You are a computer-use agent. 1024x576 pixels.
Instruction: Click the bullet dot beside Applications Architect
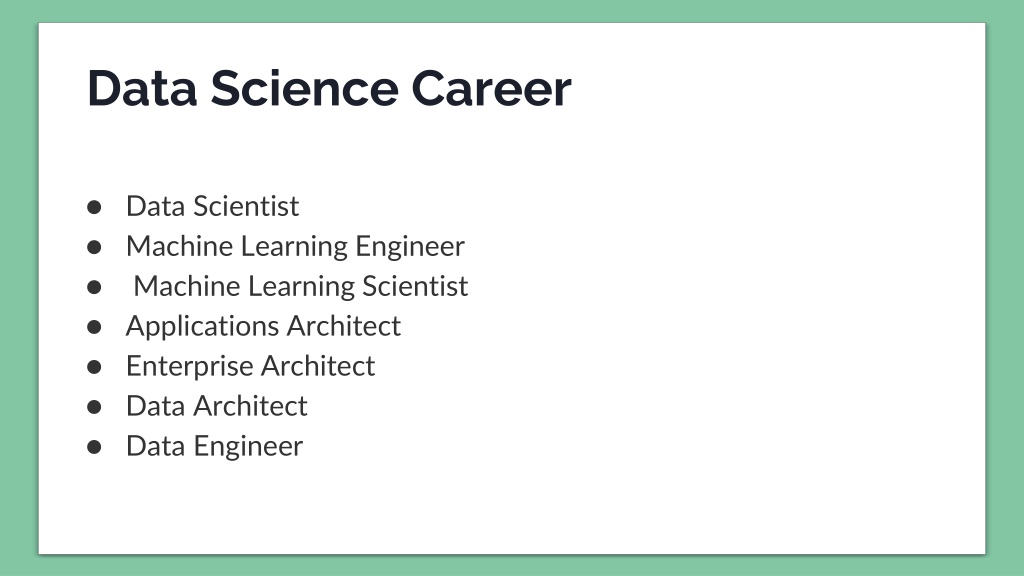[x=94, y=327]
